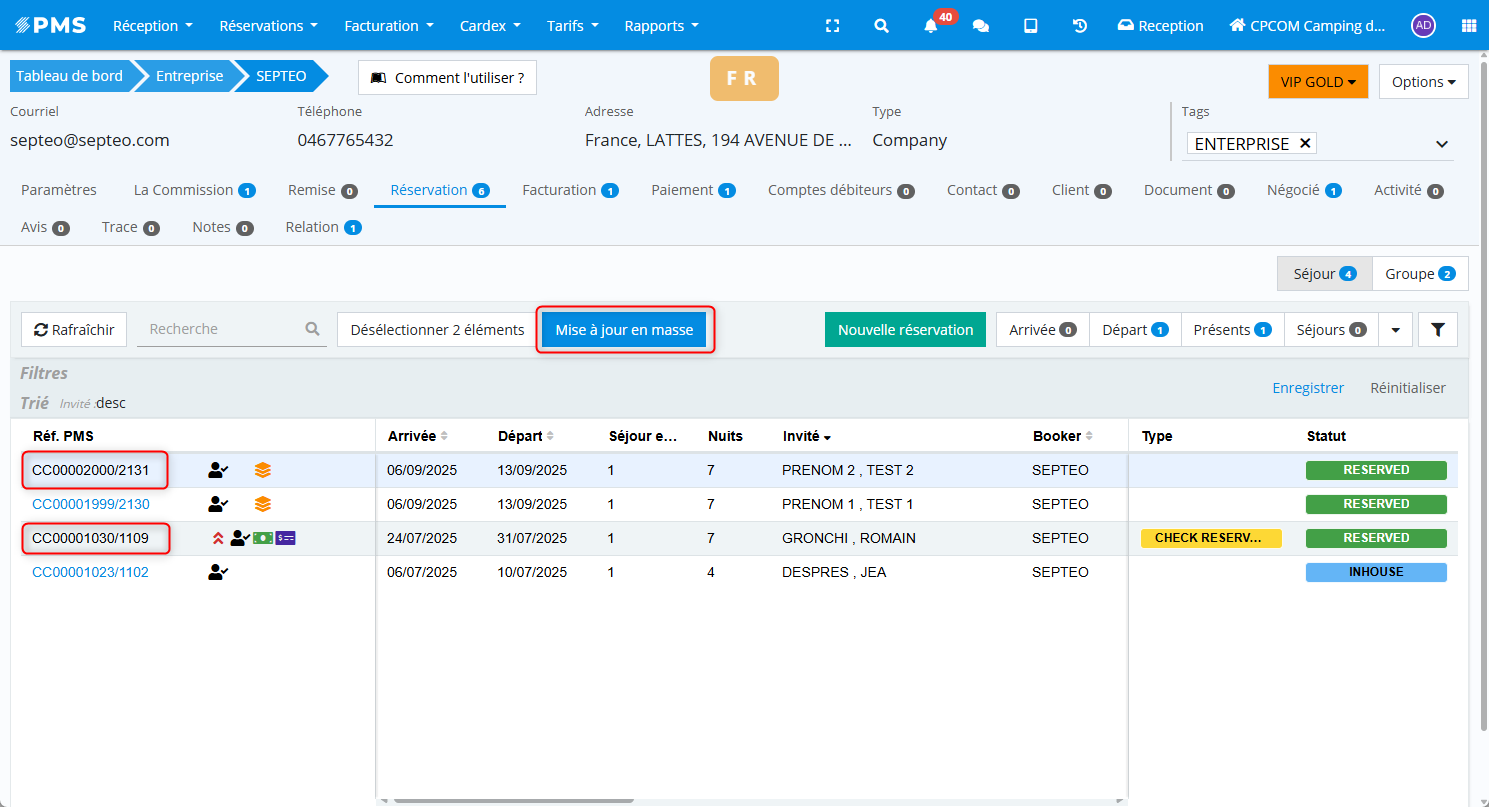Click the Nouvelle réservation button
This screenshot has width=1489, height=807.
pyautogui.click(x=905, y=329)
